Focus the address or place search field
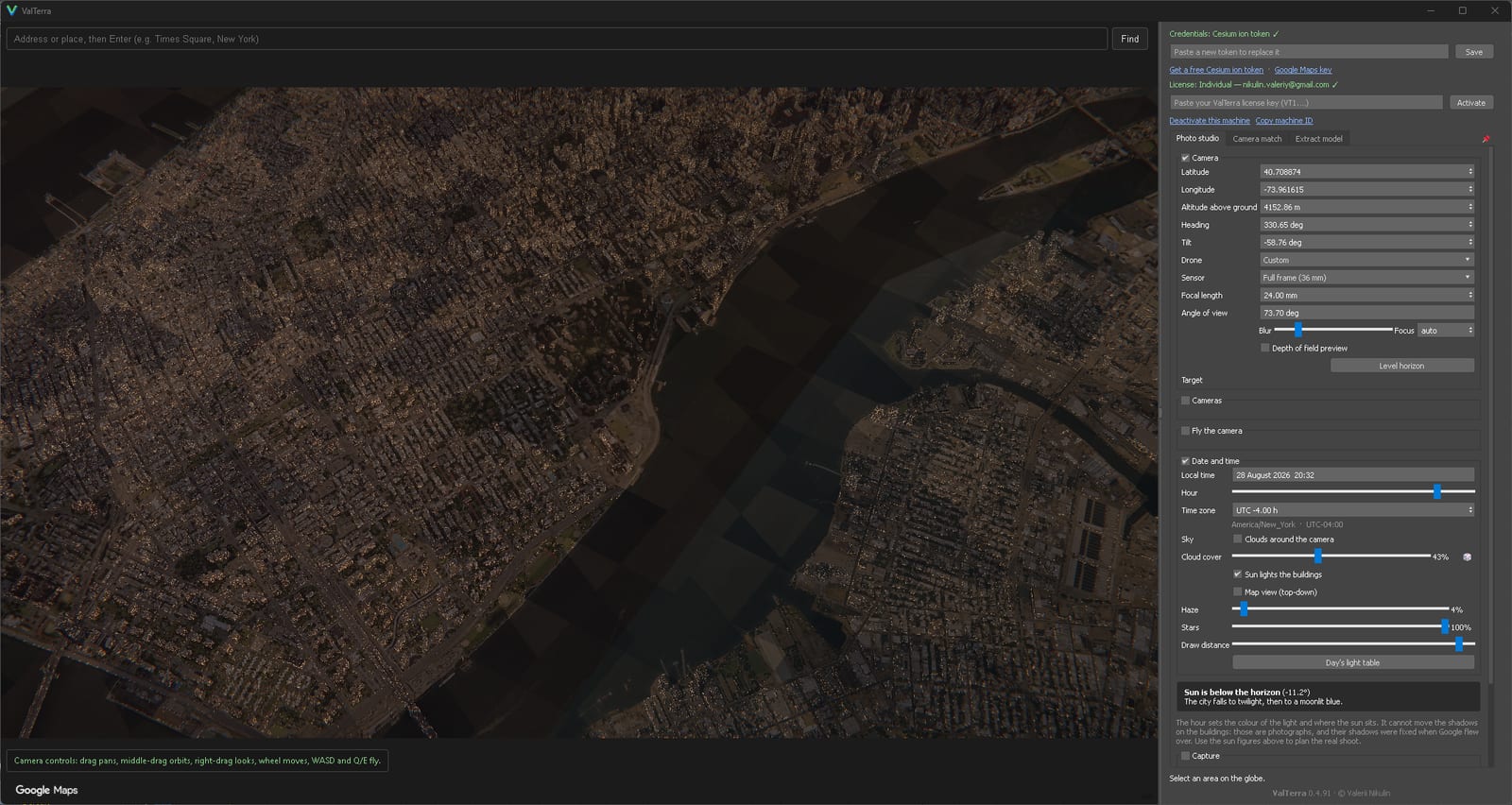The image size is (1512, 805). click(557, 39)
